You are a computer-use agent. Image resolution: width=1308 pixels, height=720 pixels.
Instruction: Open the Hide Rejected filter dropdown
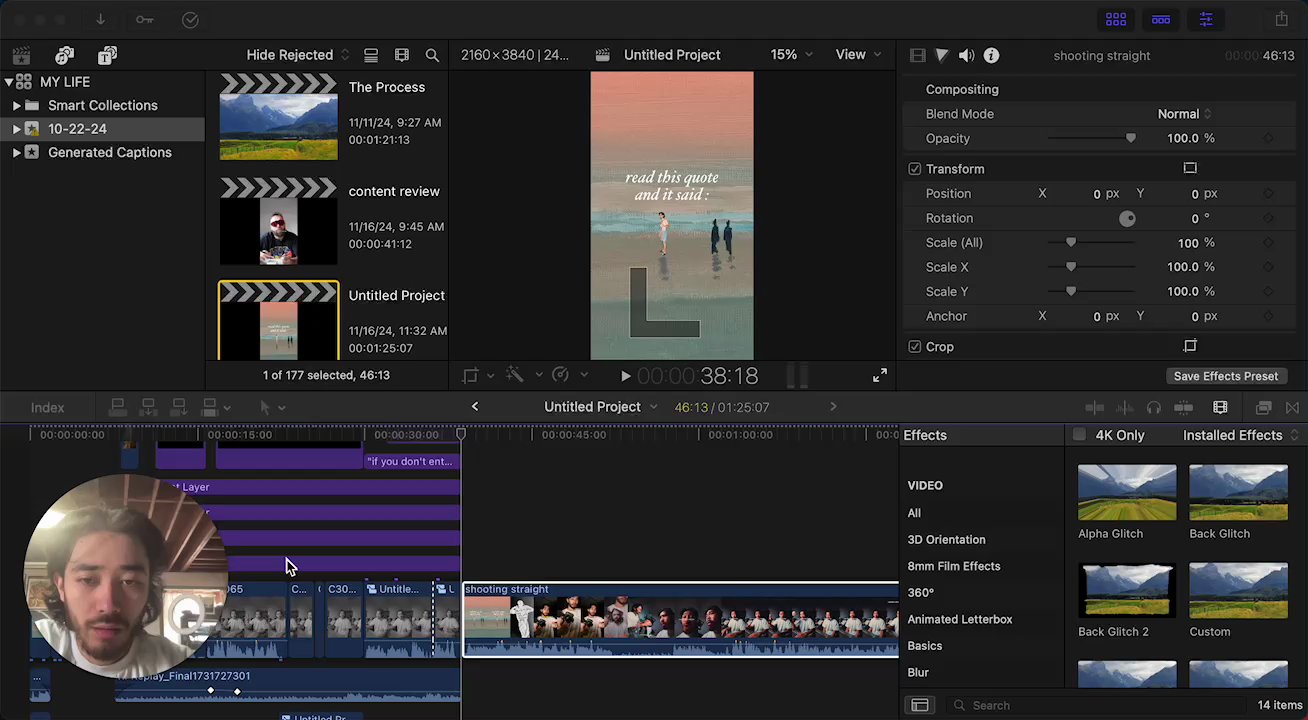(x=298, y=55)
